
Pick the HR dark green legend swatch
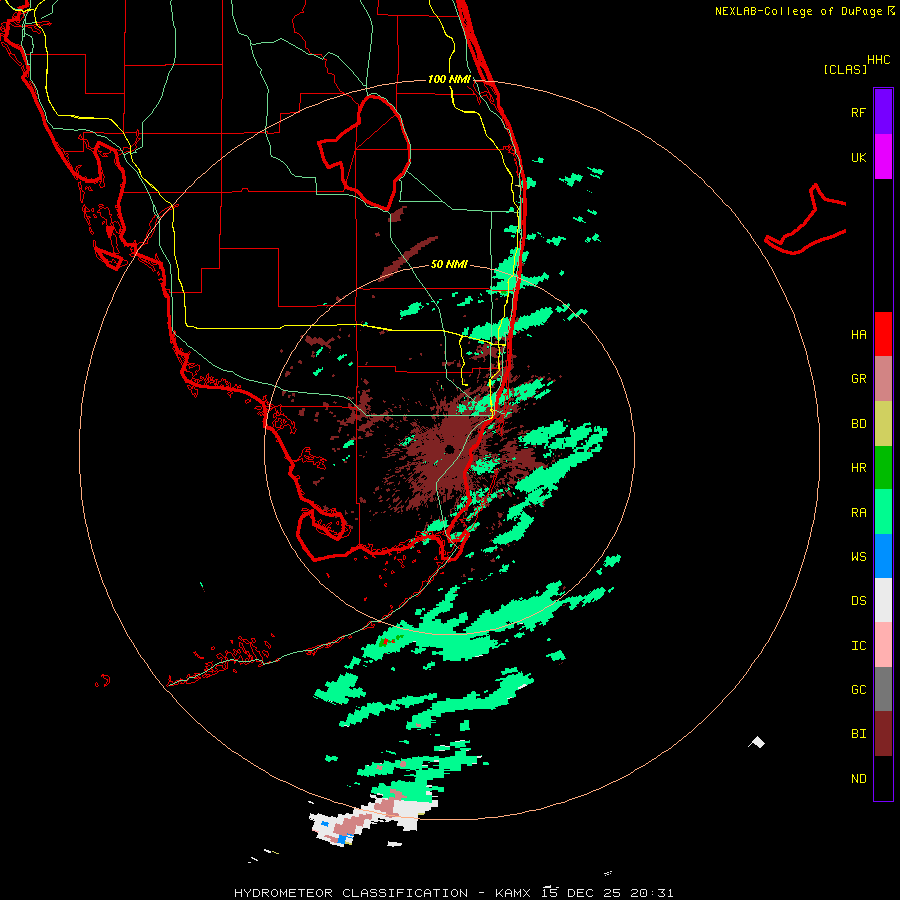[x=883, y=468]
